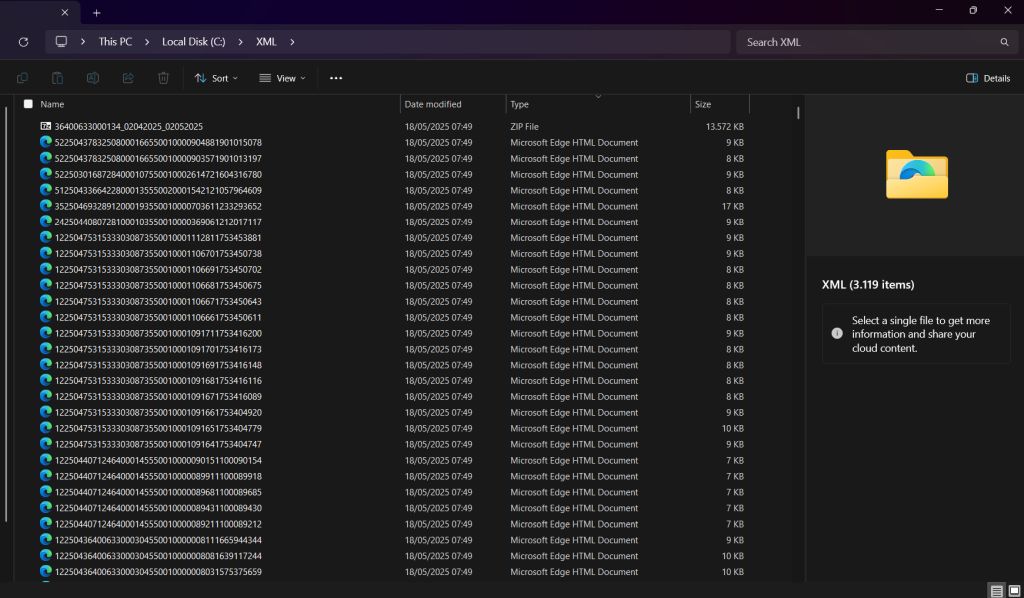Click the Edge icon of the file ending 3453881
Viewport: 1024px width, 598px height.
[46, 238]
